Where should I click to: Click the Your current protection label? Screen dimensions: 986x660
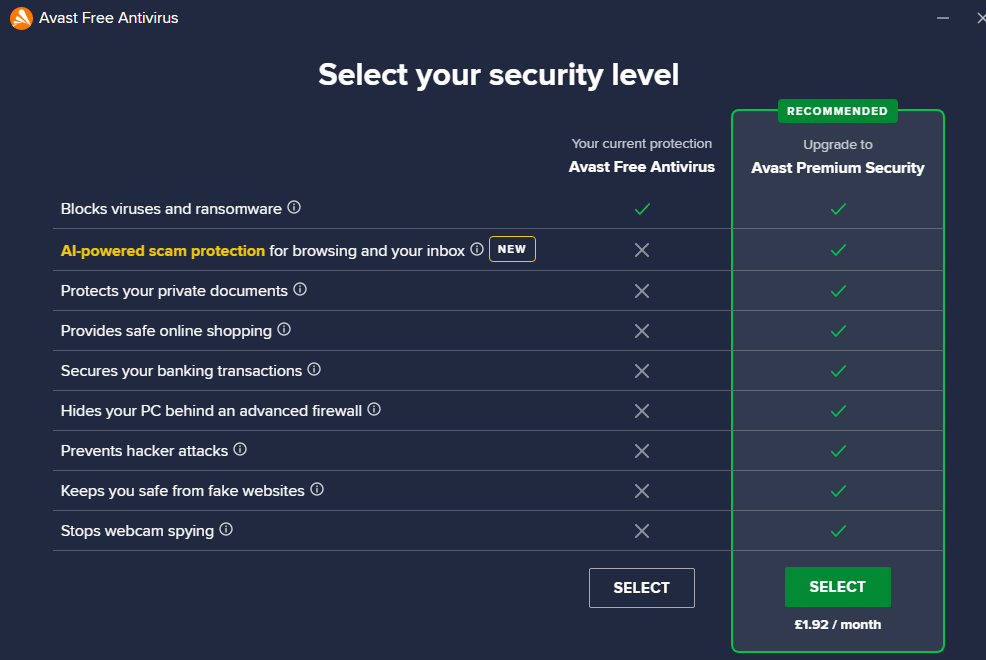pyautogui.click(x=641, y=144)
